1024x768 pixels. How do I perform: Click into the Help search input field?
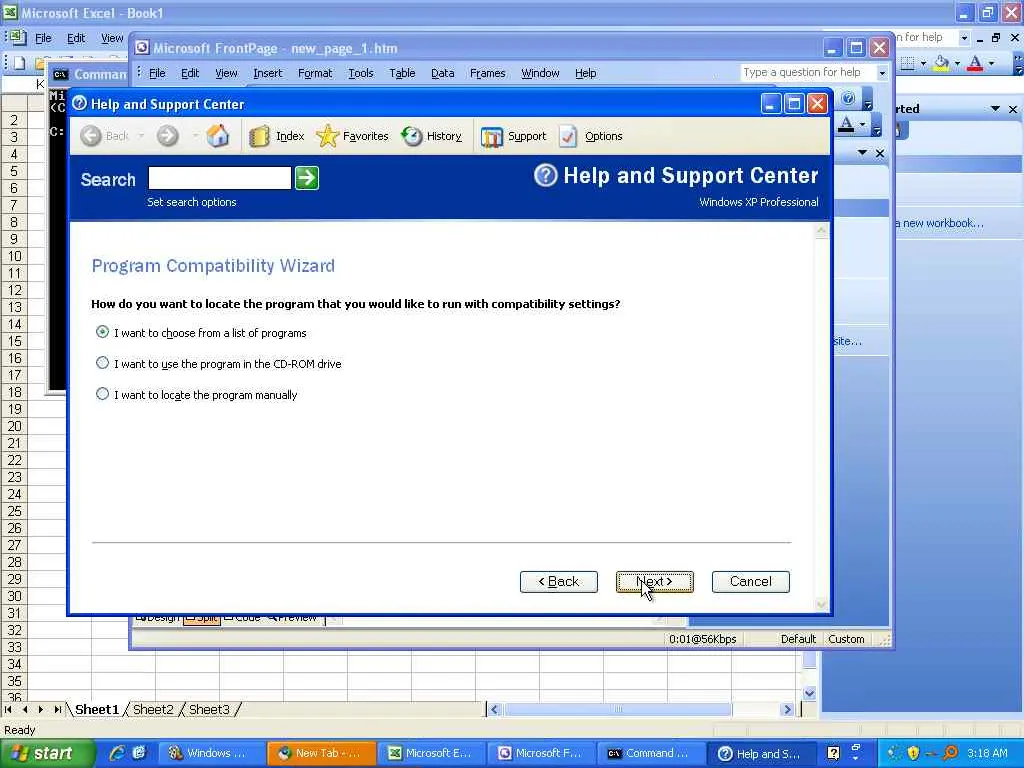click(x=219, y=178)
